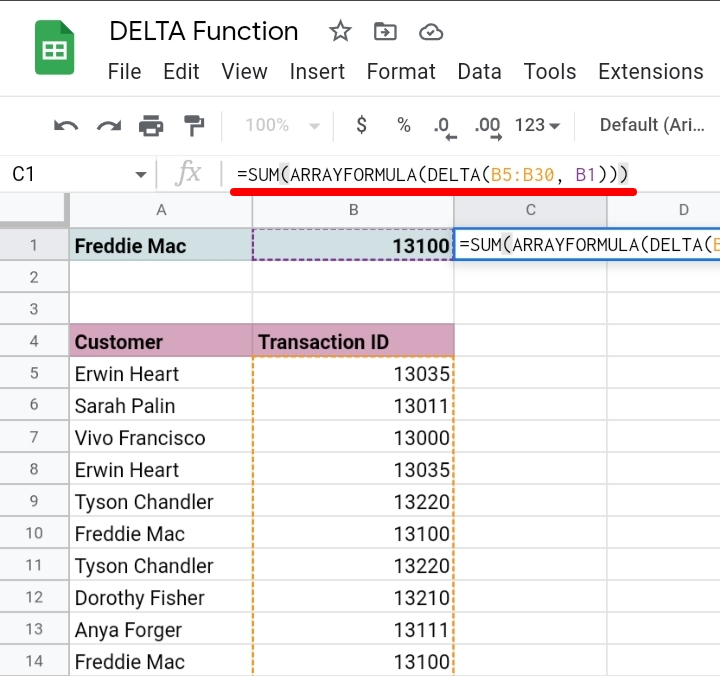Open the 123 number format dropdown
Image resolution: width=720 pixels, height=676 pixels.
coord(537,125)
